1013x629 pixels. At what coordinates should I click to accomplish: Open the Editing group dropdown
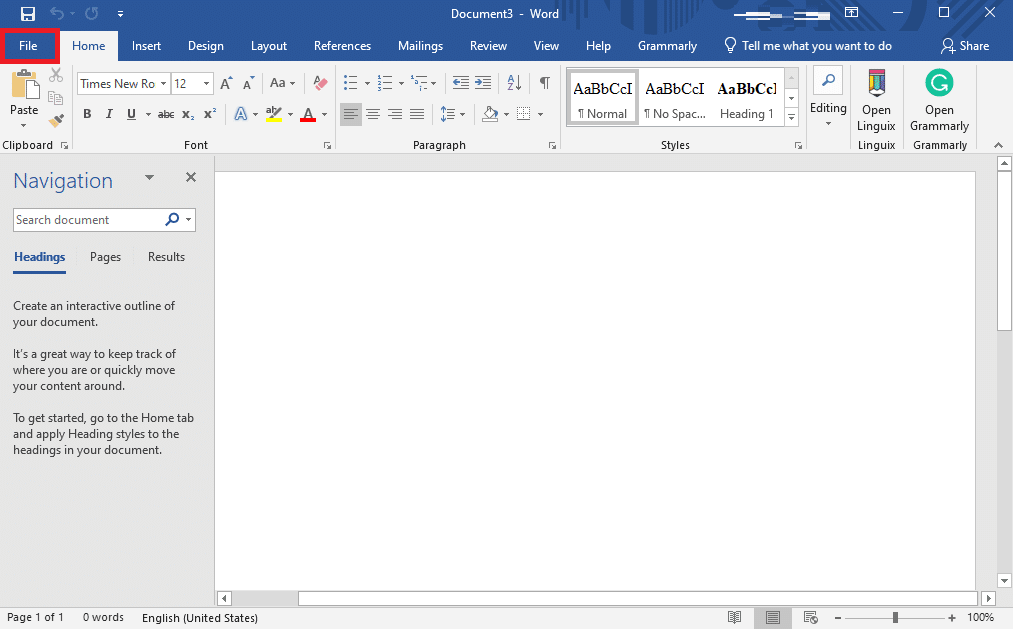click(x=828, y=98)
